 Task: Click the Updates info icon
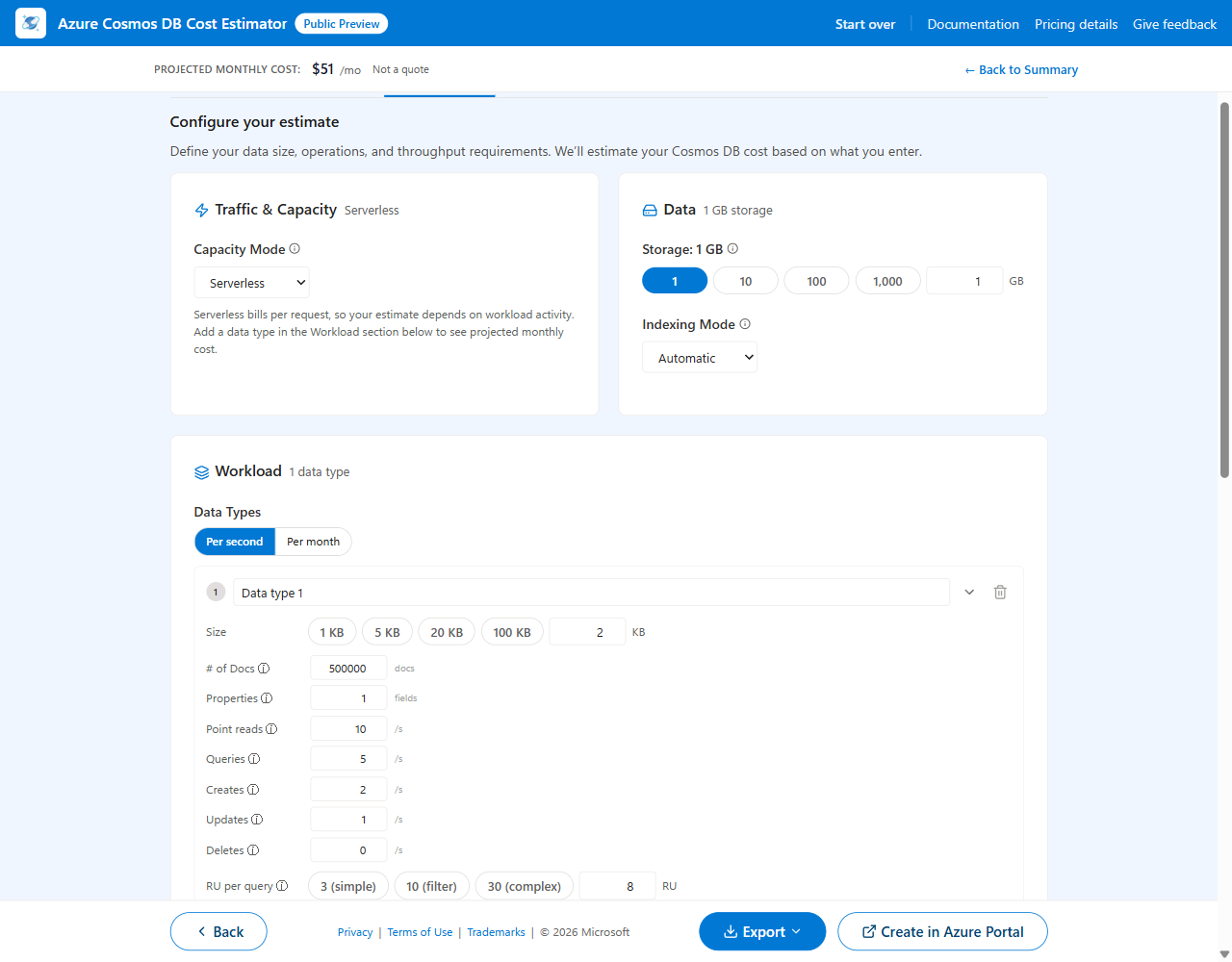257,820
